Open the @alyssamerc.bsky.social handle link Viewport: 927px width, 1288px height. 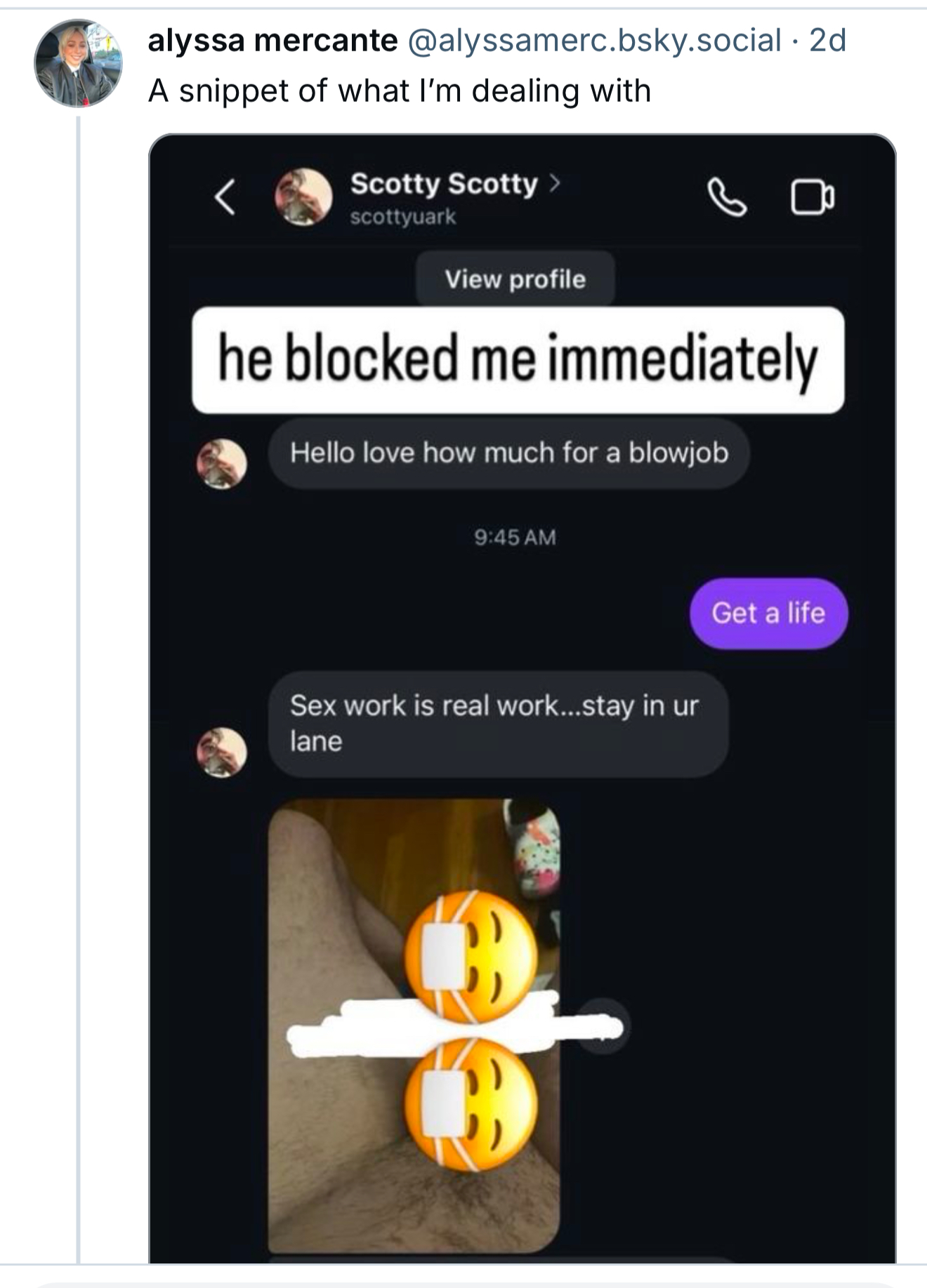coord(594,41)
